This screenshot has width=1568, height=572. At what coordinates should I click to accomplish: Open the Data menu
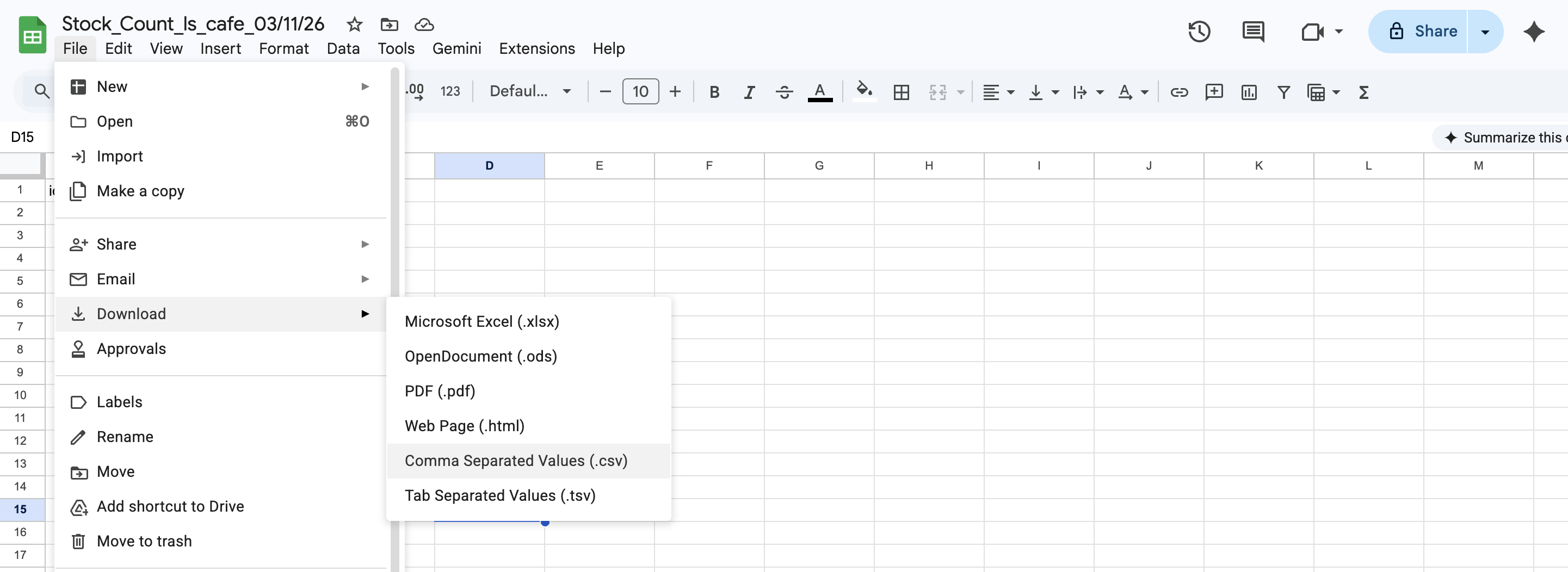click(343, 49)
